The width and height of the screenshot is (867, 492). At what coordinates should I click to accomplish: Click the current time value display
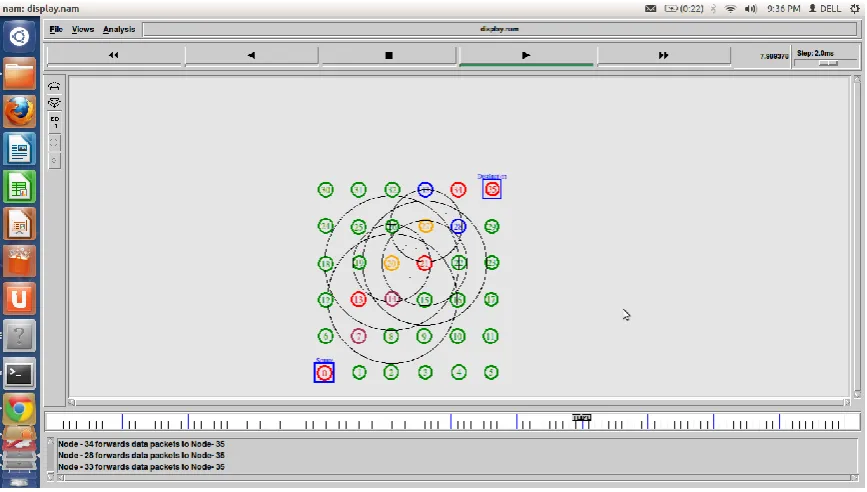click(774, 56)
